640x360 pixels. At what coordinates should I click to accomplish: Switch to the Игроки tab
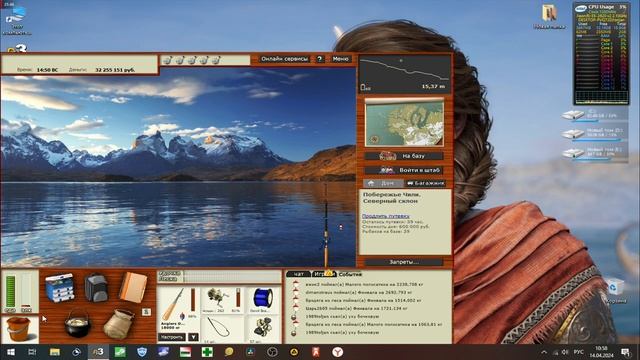tap(323, 274)
